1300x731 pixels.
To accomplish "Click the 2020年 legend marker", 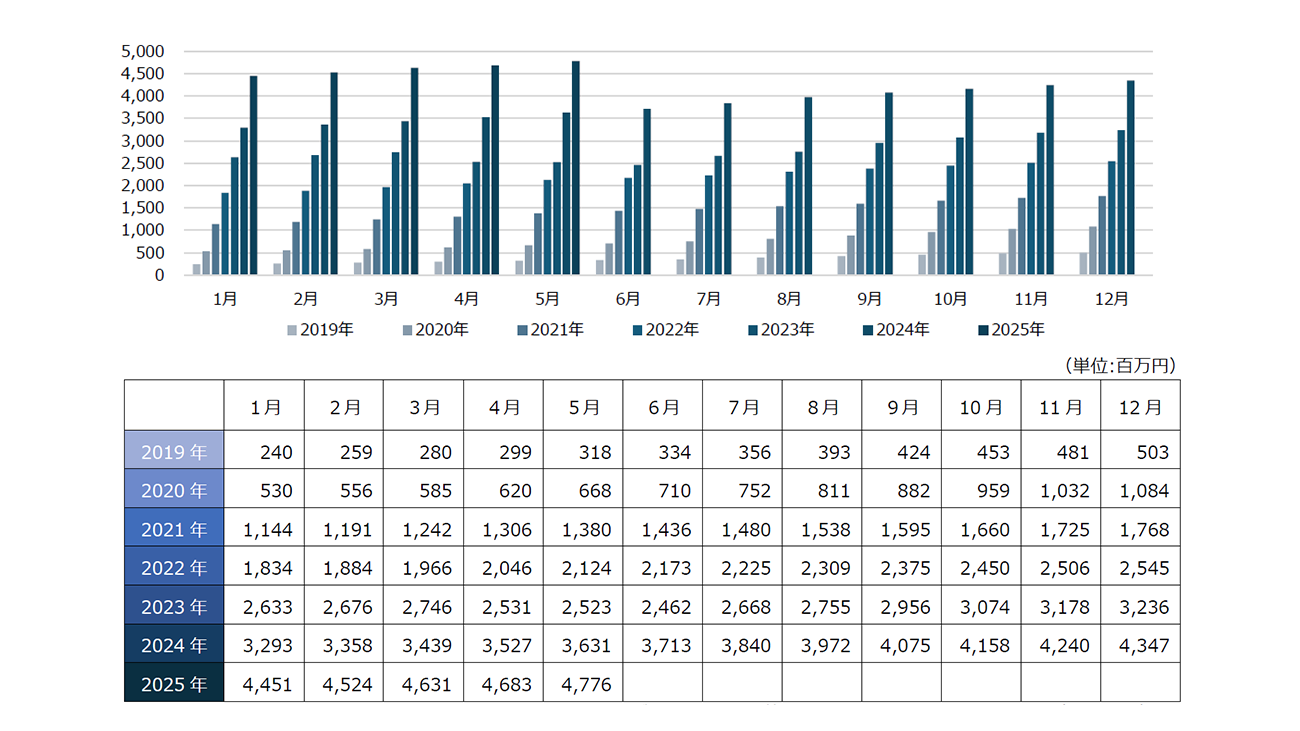I will [407, 330].
